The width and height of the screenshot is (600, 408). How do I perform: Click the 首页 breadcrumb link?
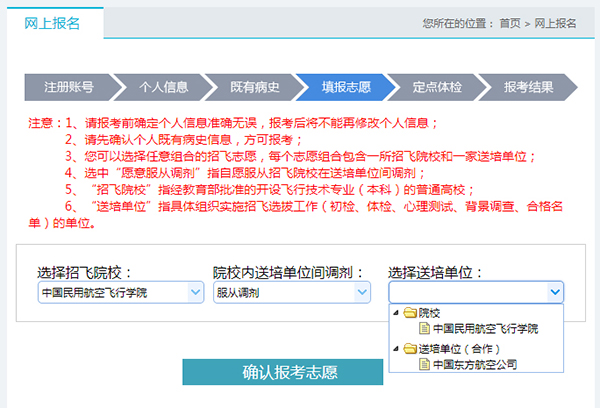click(510, 23)
